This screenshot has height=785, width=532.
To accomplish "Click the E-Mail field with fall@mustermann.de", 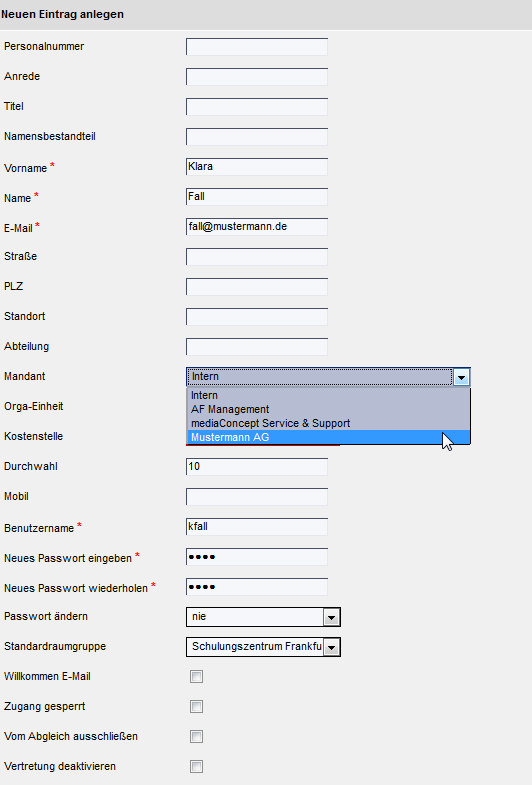I will point(257,227).
